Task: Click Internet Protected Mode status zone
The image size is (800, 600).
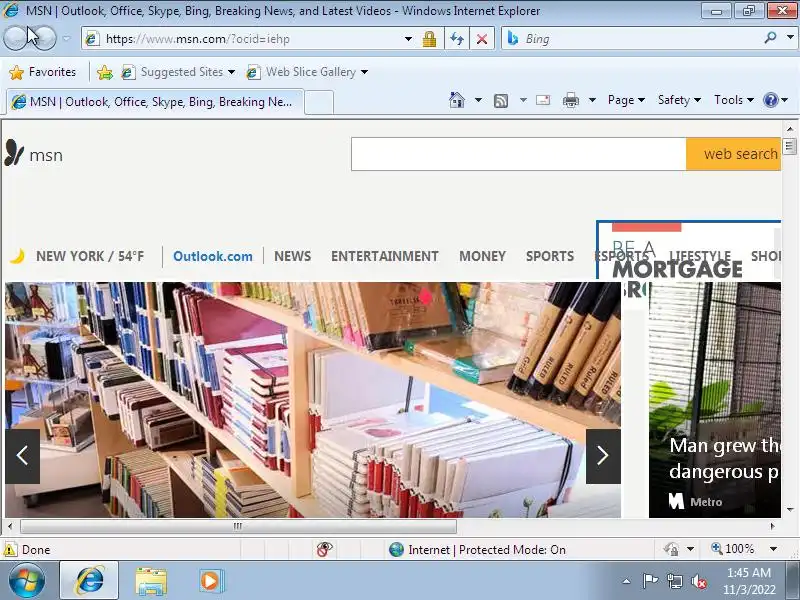Action: [477, 549]
